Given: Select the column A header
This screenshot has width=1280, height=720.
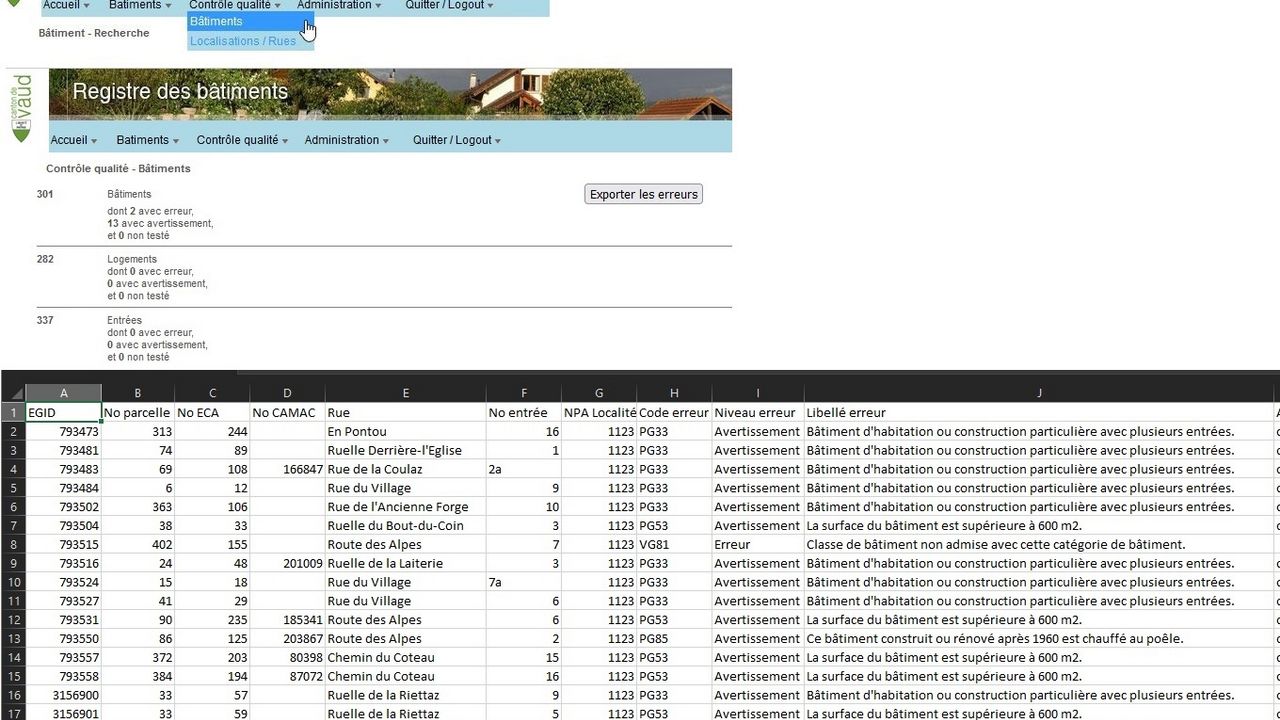Looking at the screenshot, I should coord(64,393).
